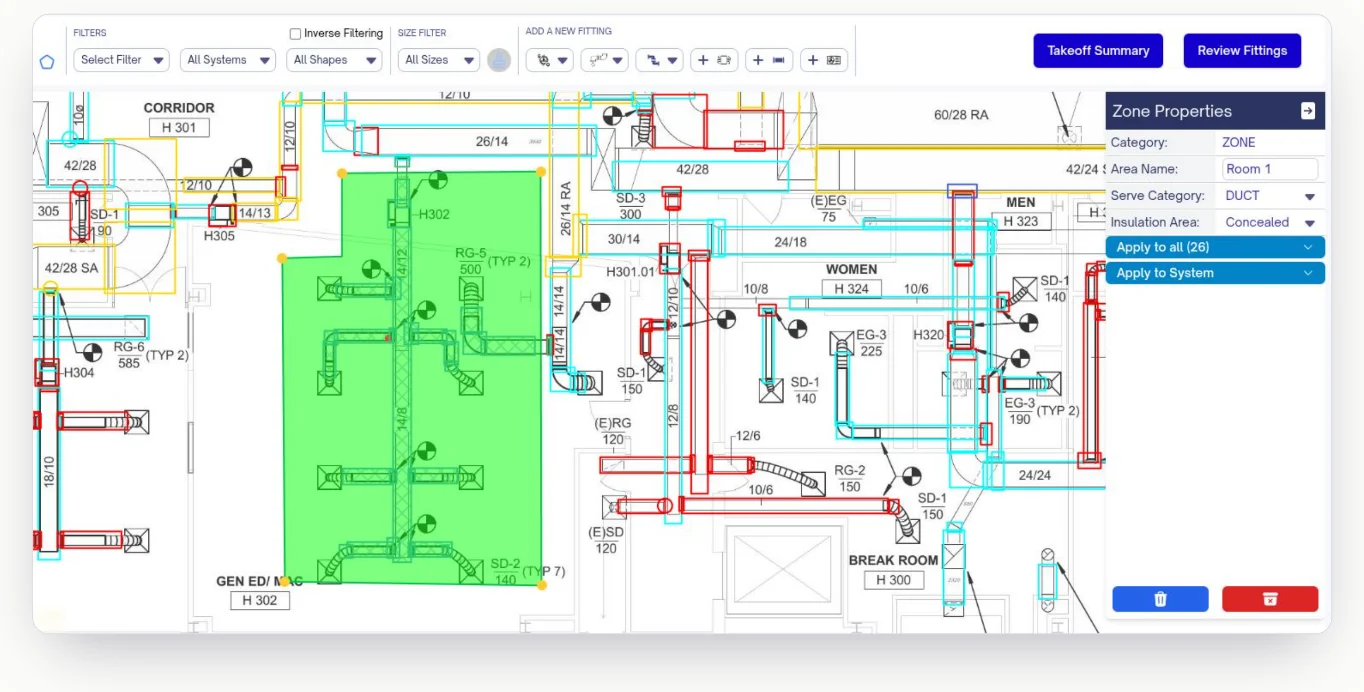Click the H 301 corridor room label
The width and height of the screenshot is (1364, 692).
179,128
